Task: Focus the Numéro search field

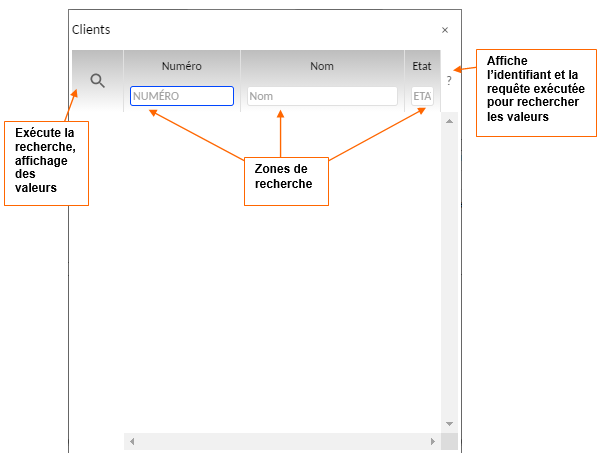Action: click(181, 96)
